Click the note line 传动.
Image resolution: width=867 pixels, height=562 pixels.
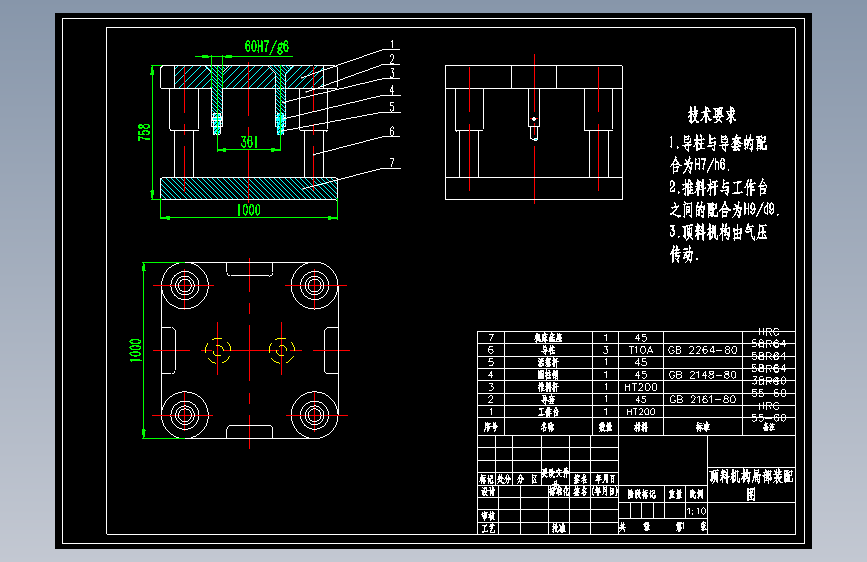(x=685, y=254)
